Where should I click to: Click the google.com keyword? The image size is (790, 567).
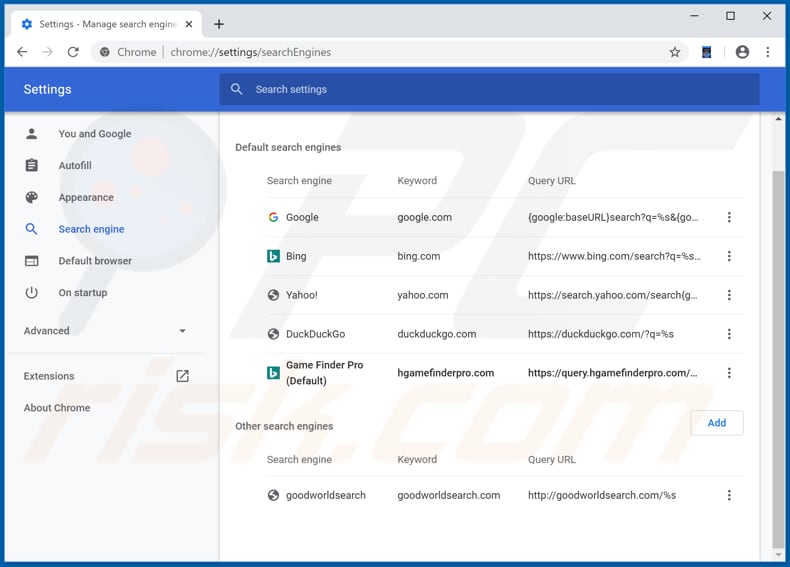(x=424, y=217)
